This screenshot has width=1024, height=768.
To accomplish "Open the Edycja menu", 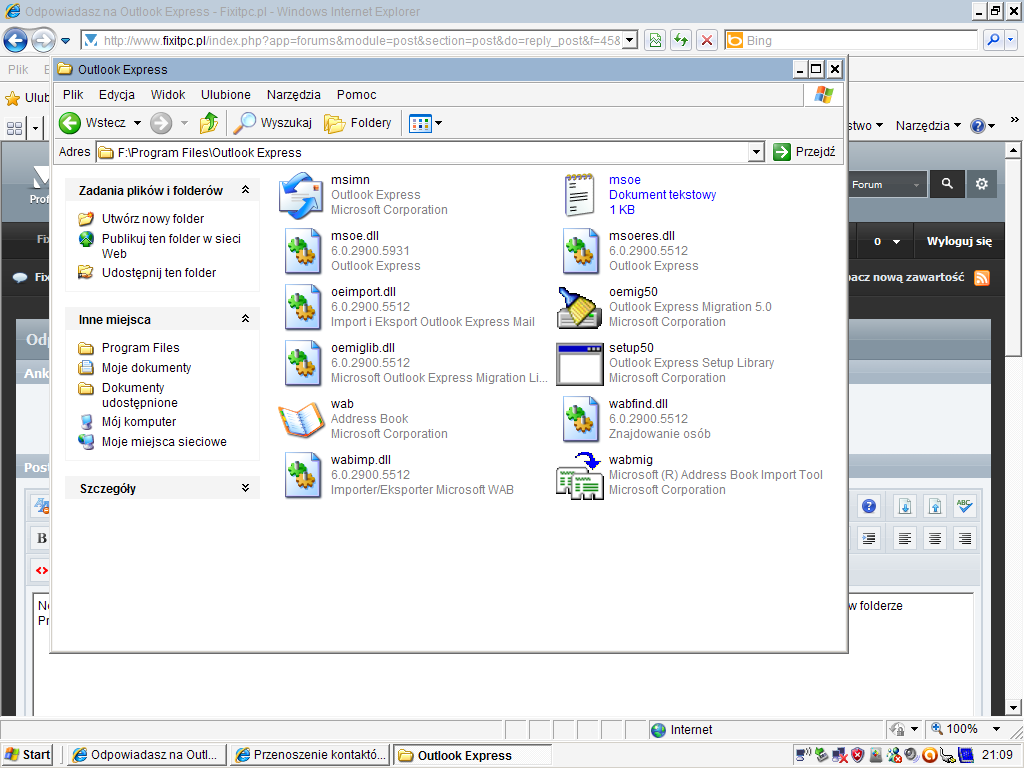I will pyautogui.click(x=117, y=95).
